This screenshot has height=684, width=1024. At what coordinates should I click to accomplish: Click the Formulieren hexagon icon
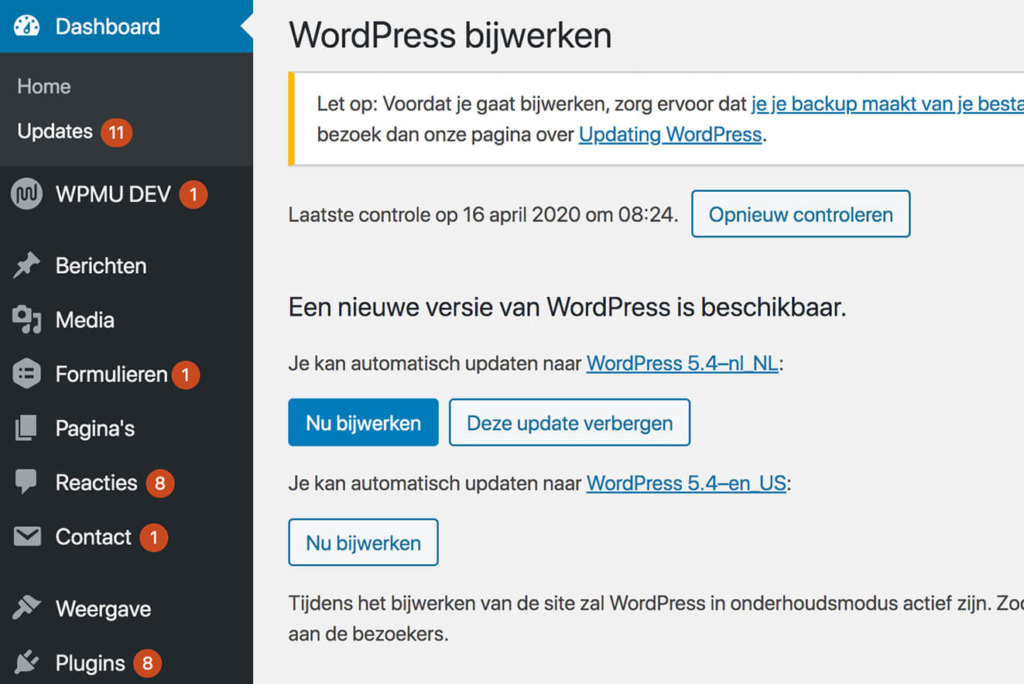click(27, 374)
